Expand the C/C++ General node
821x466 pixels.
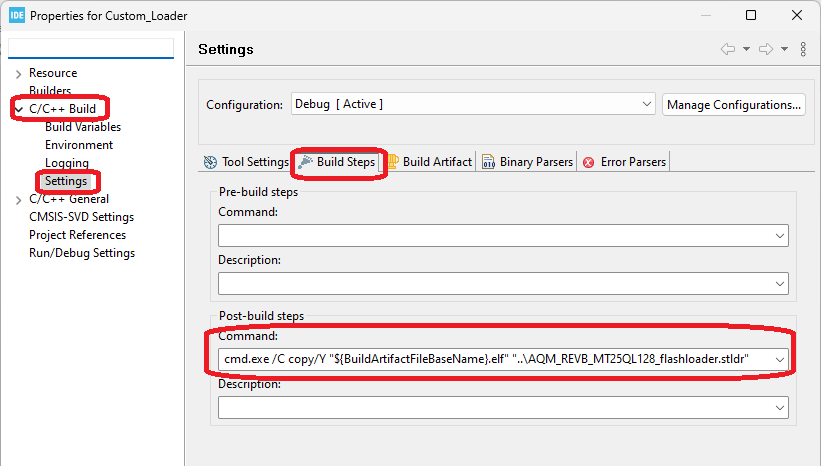19,199
